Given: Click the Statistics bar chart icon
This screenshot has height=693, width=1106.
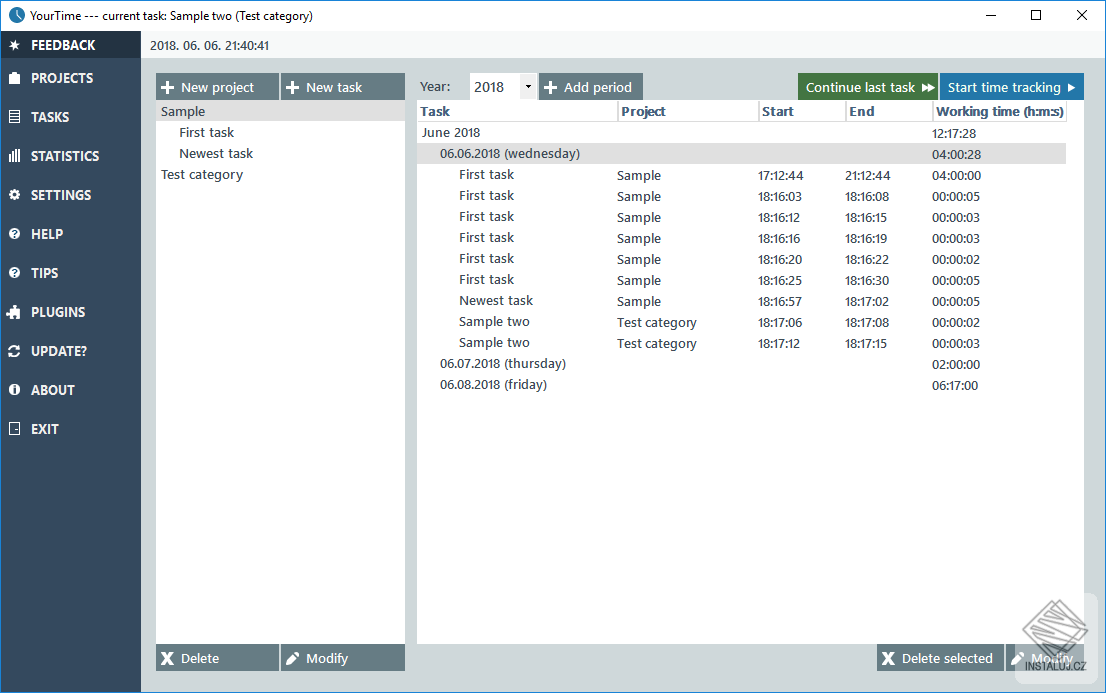Looking at the screenshot, I should tap(14, 156).
